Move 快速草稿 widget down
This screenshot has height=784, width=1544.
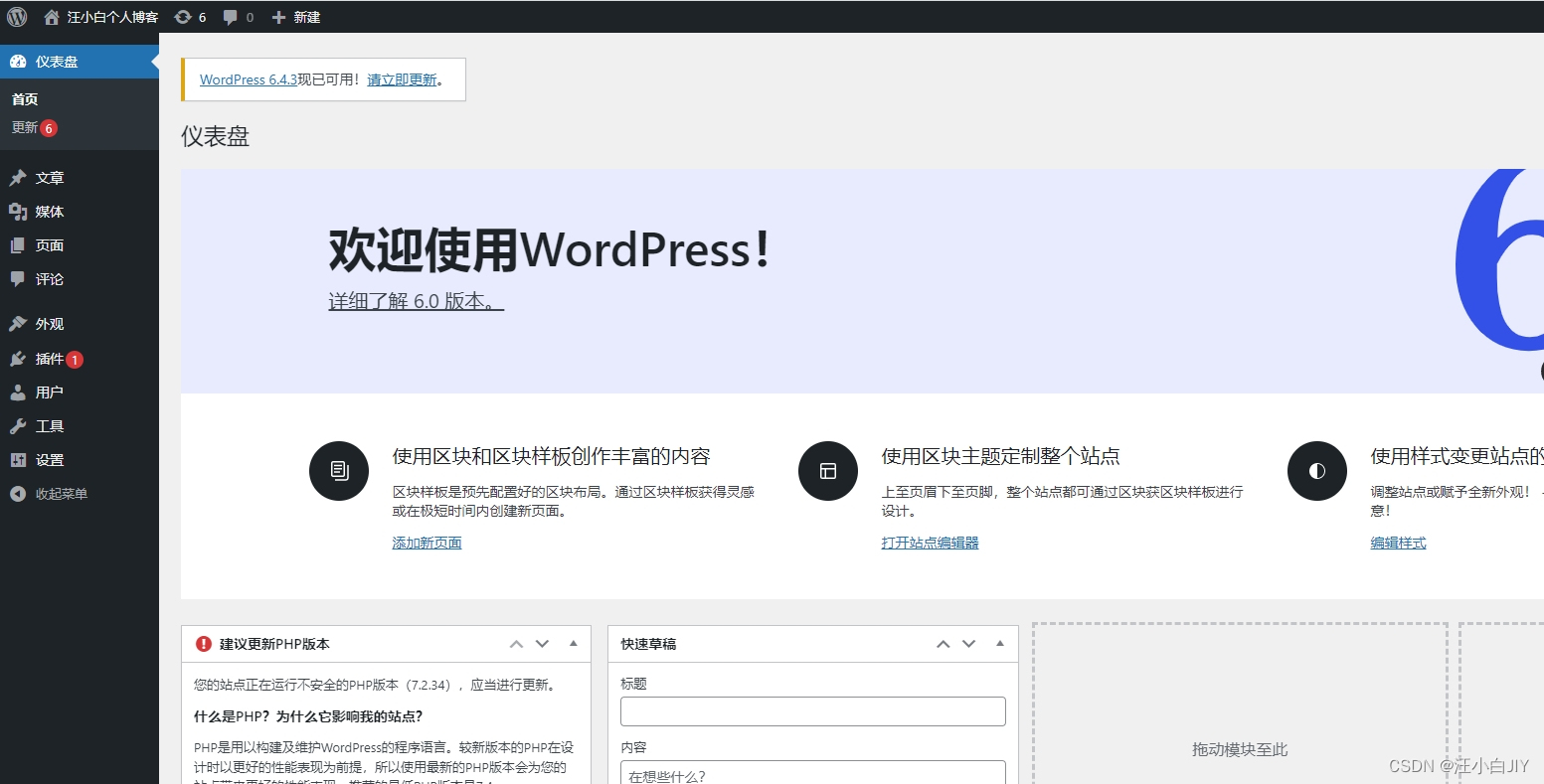968,644
